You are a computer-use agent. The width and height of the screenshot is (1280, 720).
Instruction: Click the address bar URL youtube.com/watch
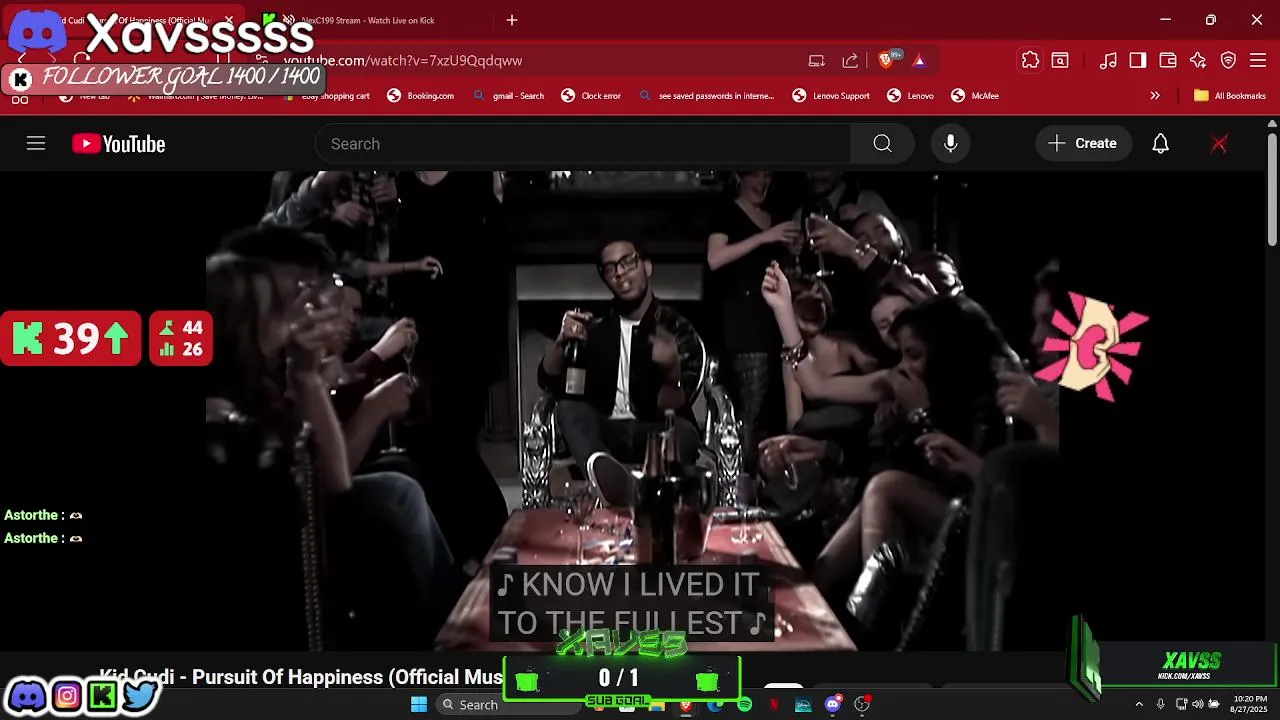tap(403, 60)
